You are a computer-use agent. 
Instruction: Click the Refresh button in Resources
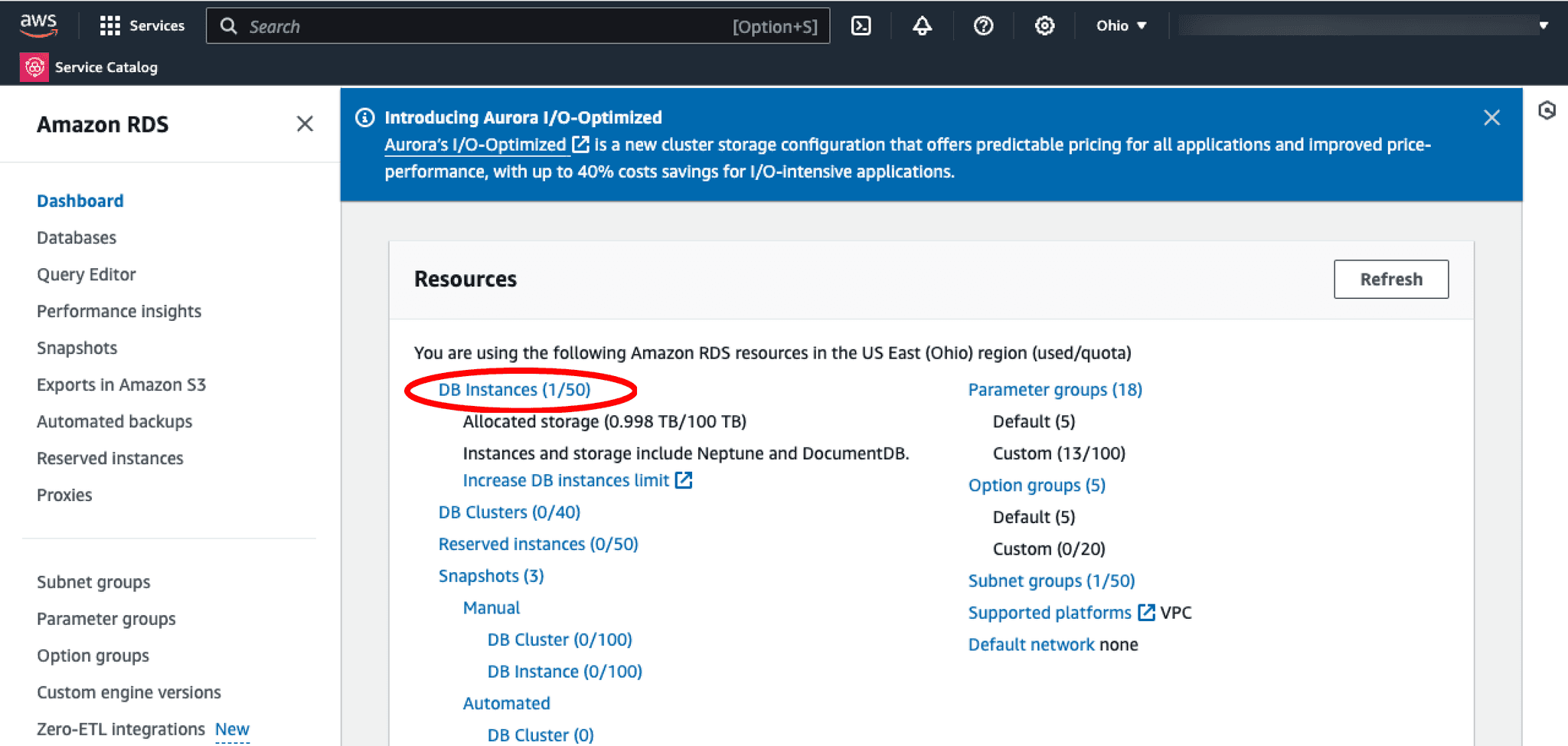[x=1391, y=279]
